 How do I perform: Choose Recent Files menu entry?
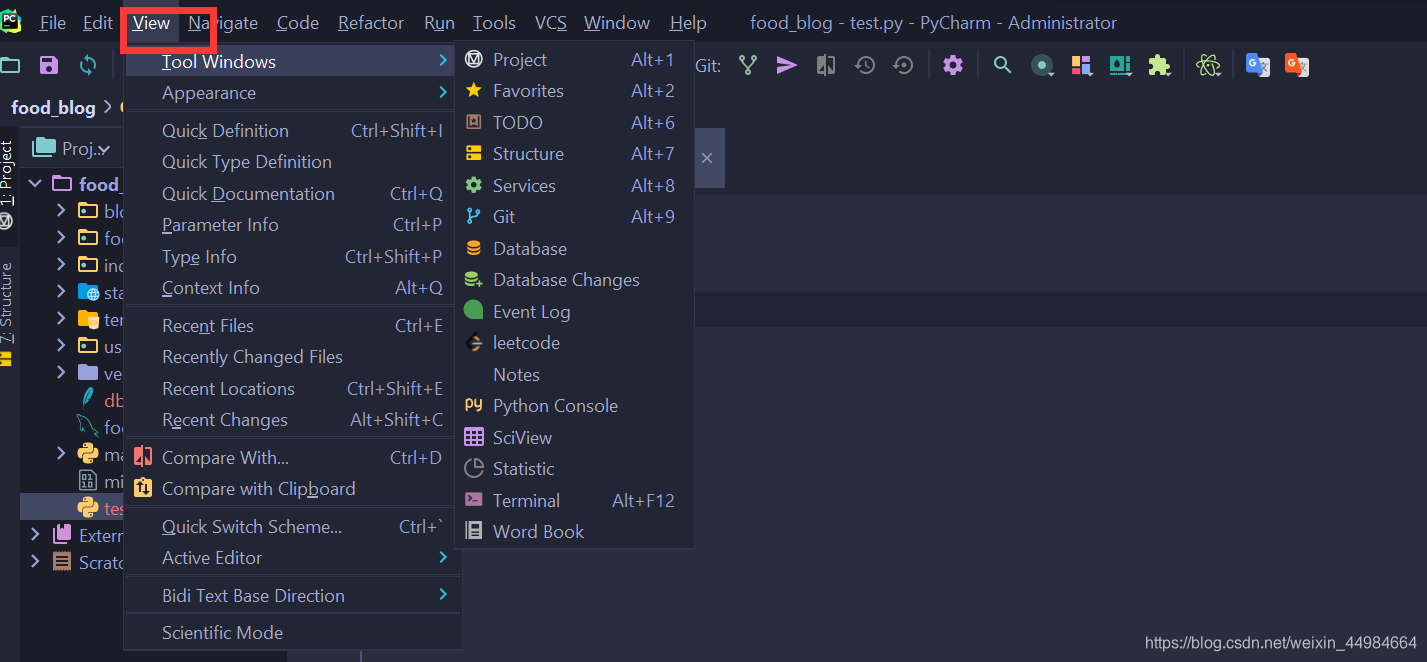click(291, 326)
